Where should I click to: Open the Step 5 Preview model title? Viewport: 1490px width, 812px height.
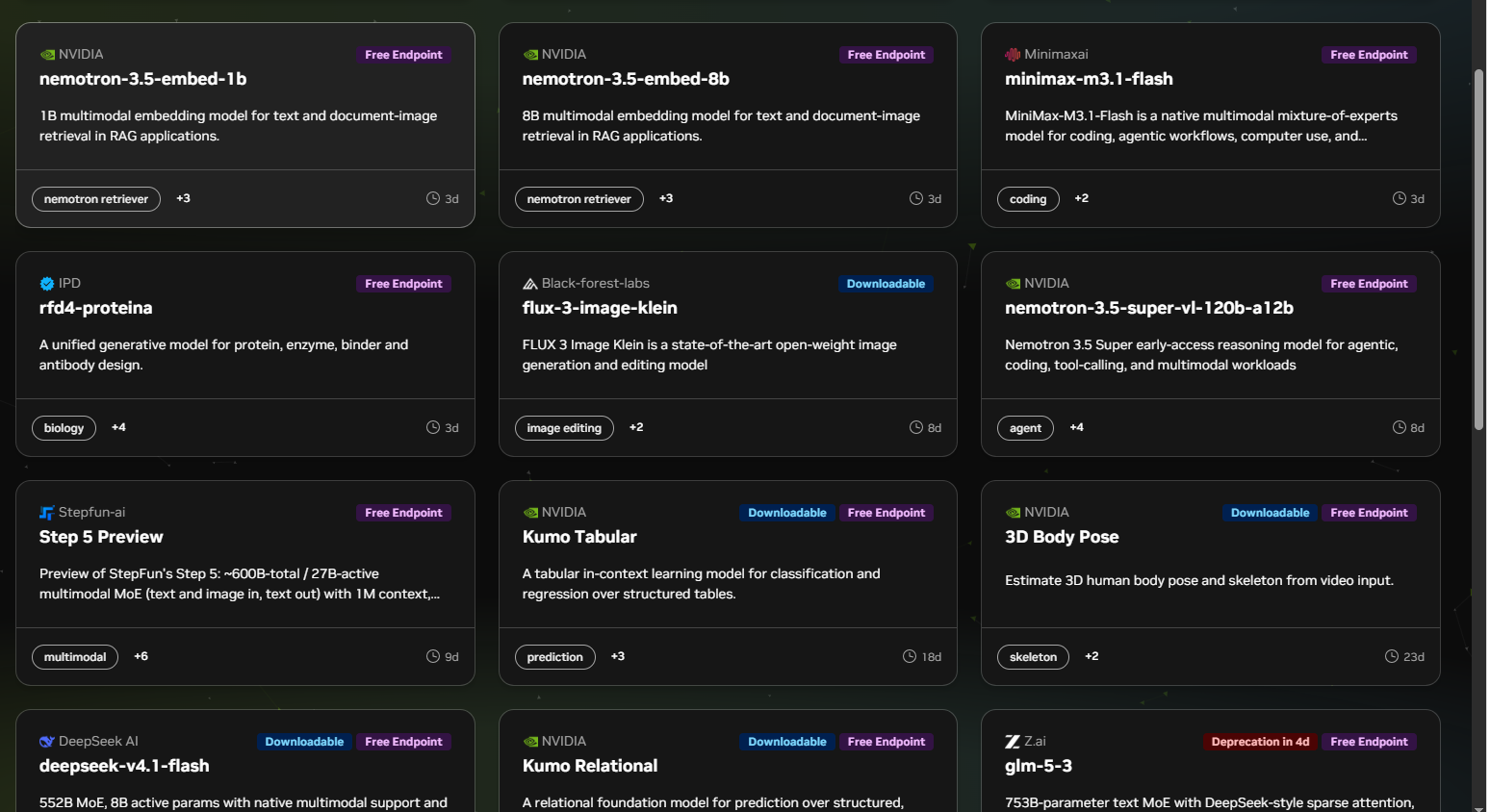(101, 537)
